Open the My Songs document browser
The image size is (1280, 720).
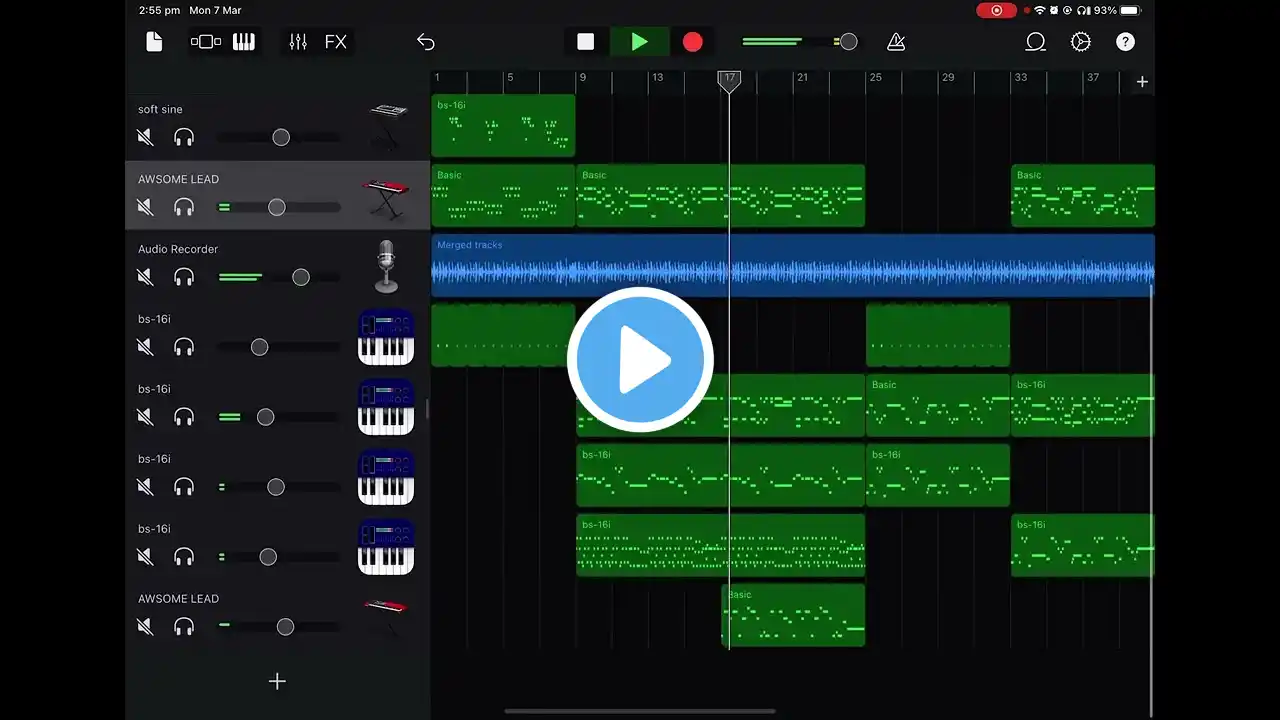[154, 42]
